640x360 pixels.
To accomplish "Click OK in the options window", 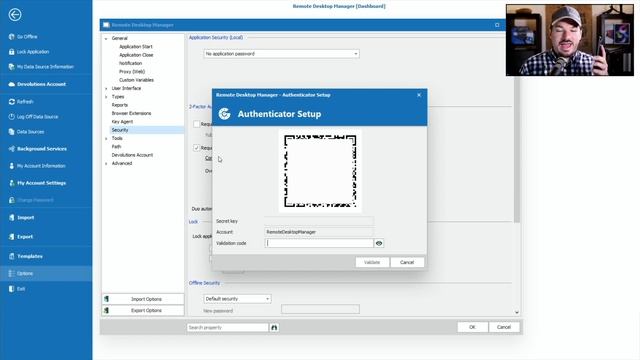I will click(x=472, y=327).
